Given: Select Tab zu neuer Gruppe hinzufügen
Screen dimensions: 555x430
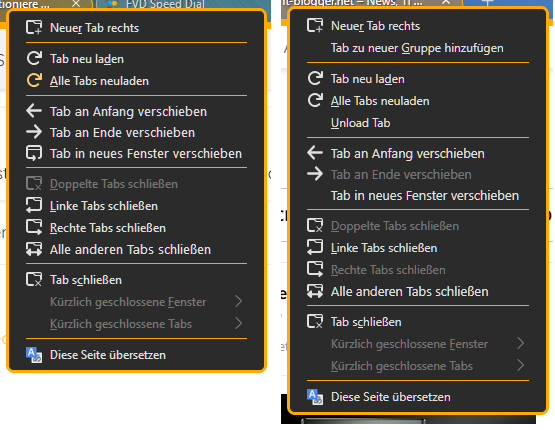Looking at the screenshot, I should coord(418,48).
